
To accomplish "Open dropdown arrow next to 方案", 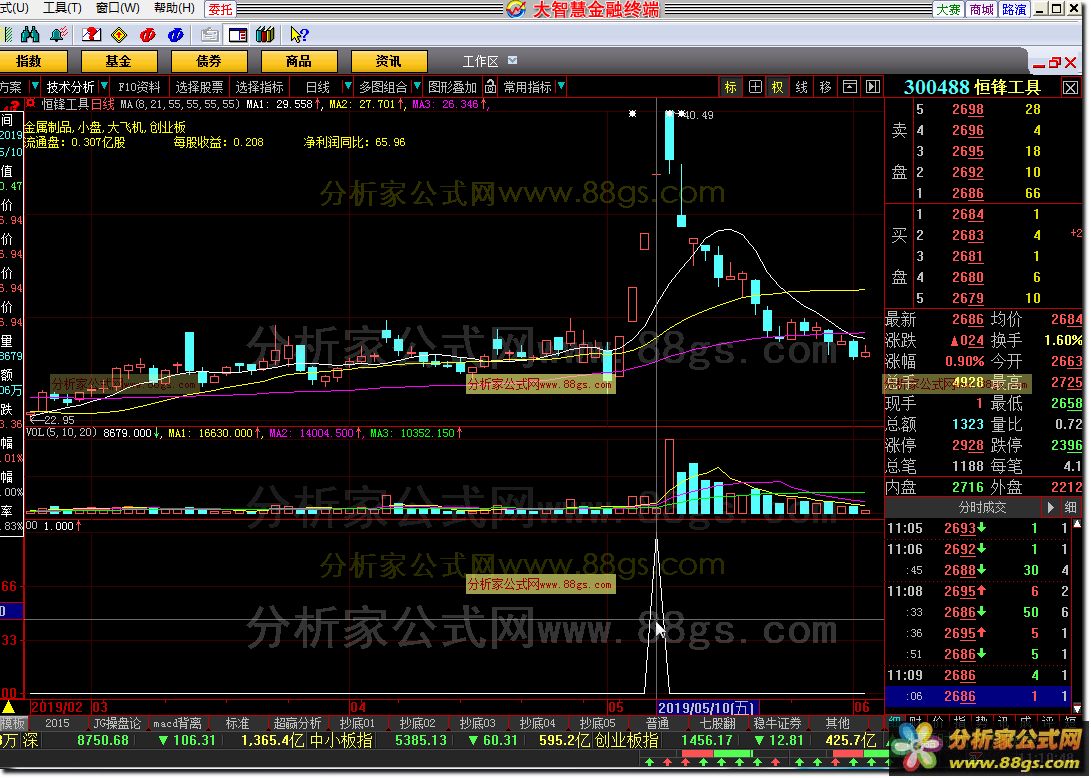I will (35, 86).
